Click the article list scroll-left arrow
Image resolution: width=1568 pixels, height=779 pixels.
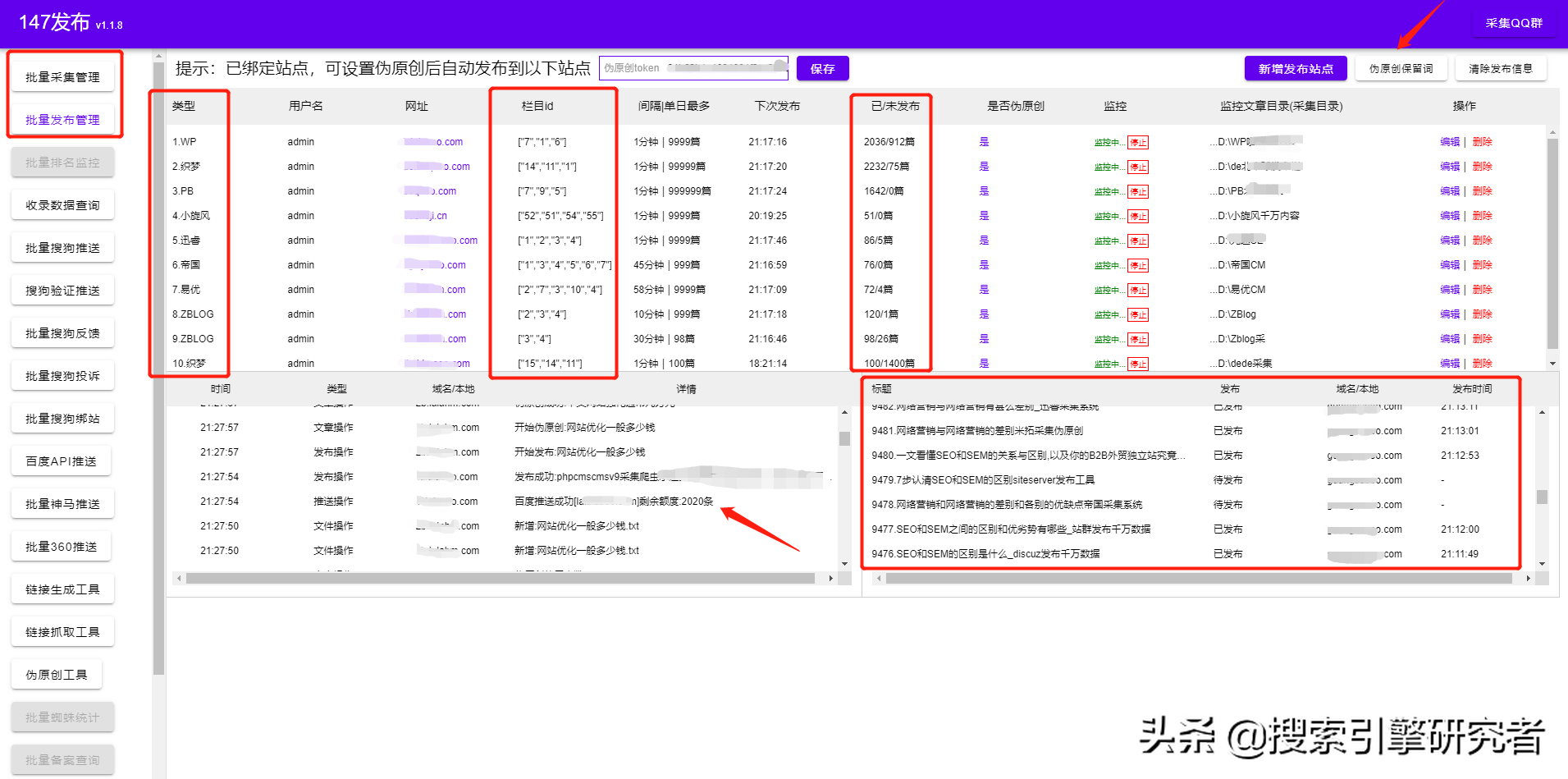click(x=879, y=579)
